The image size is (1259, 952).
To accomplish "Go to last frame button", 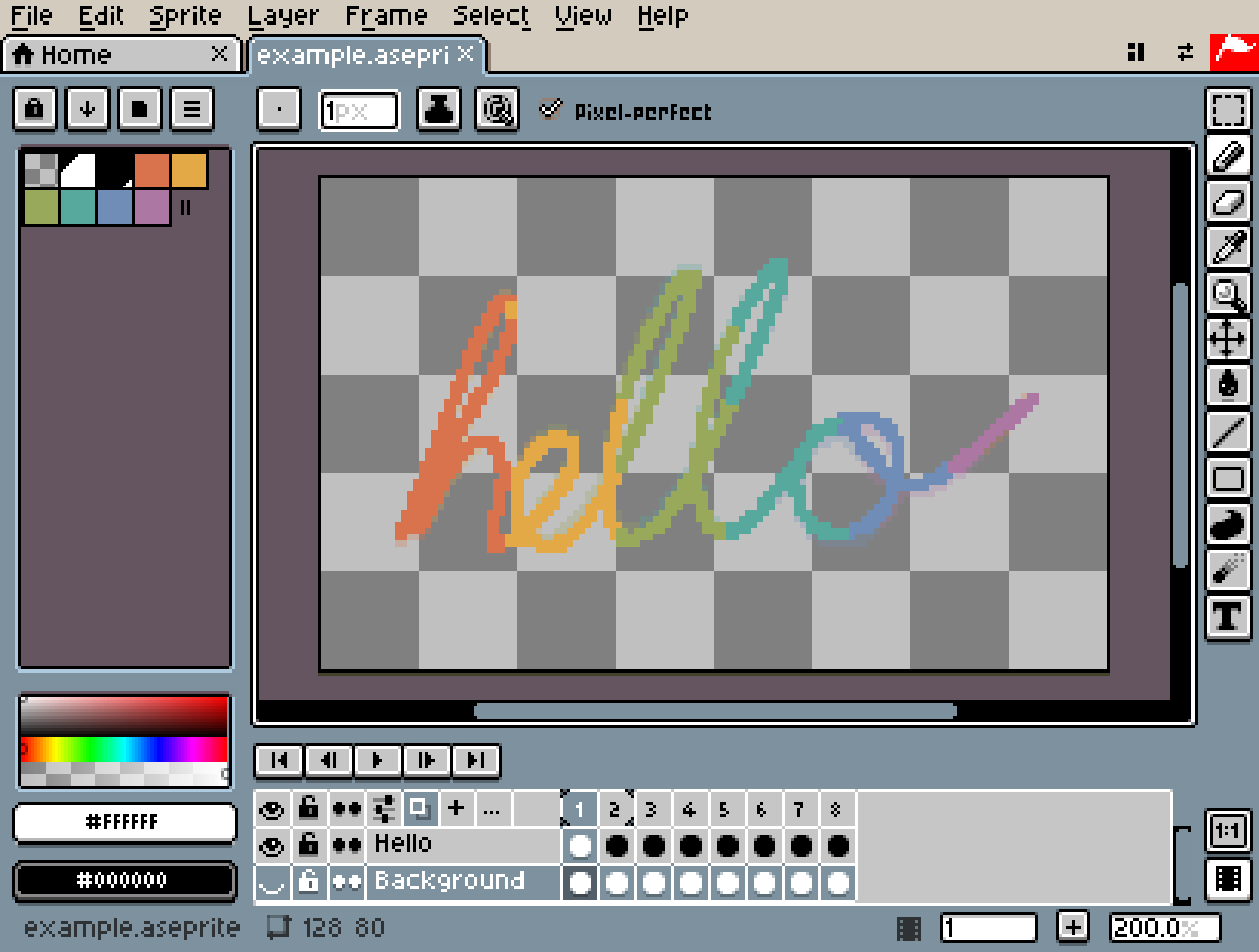I will [x=476, y=760].
